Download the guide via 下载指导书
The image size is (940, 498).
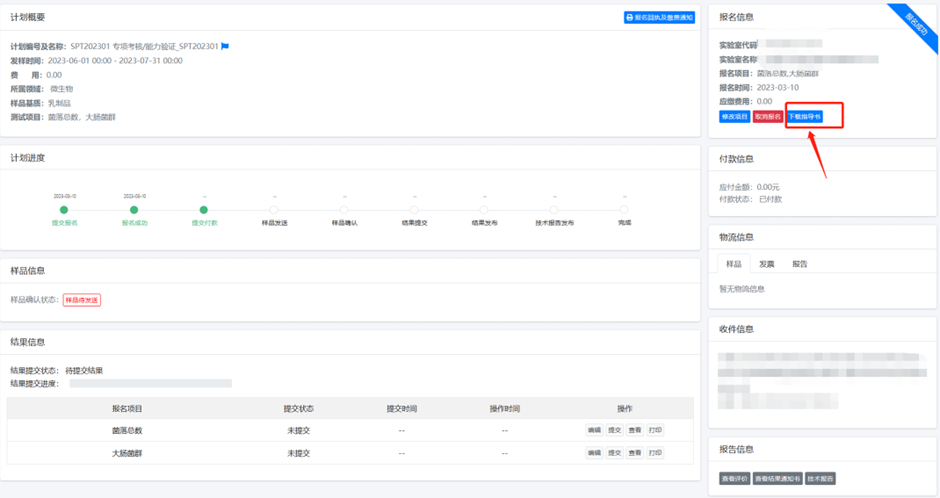coord(804,117)
